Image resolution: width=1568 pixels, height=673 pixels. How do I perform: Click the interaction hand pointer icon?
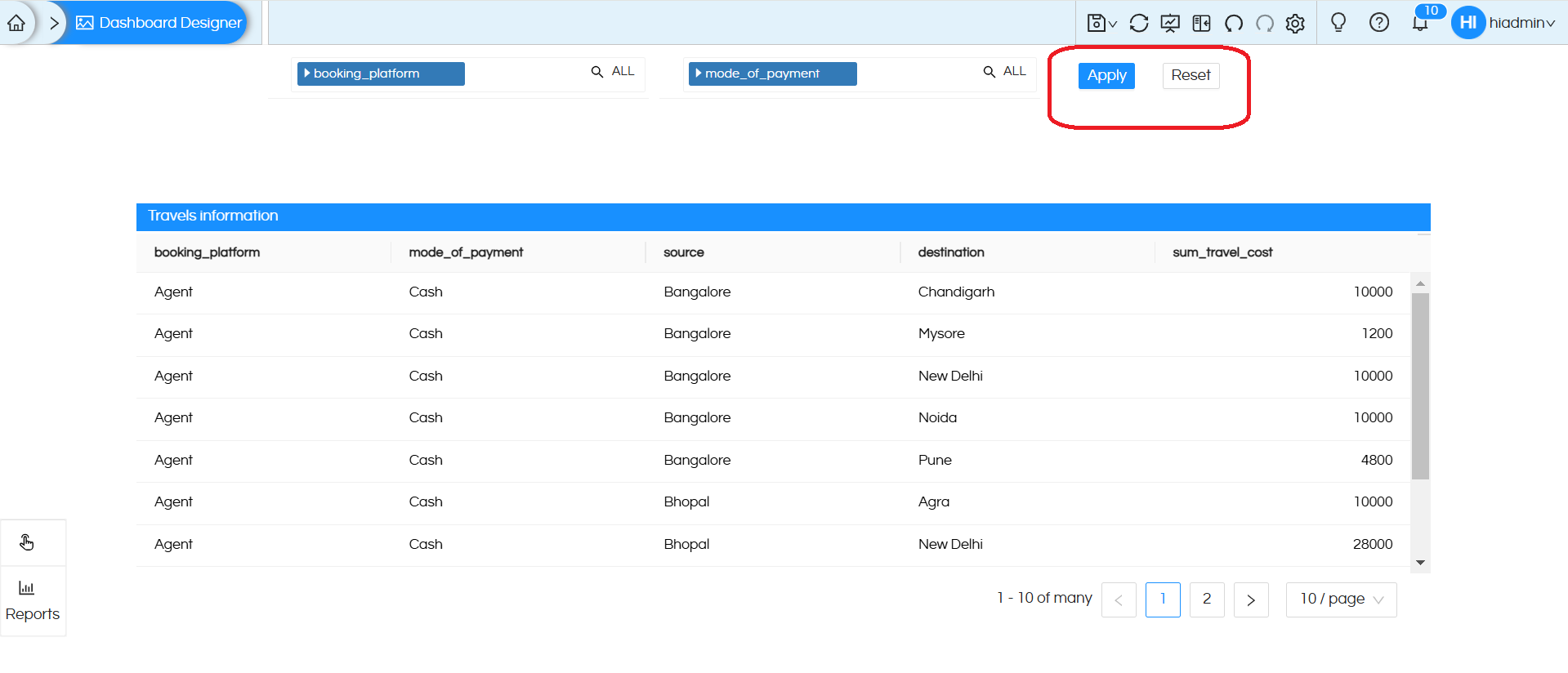coord(27,542)
